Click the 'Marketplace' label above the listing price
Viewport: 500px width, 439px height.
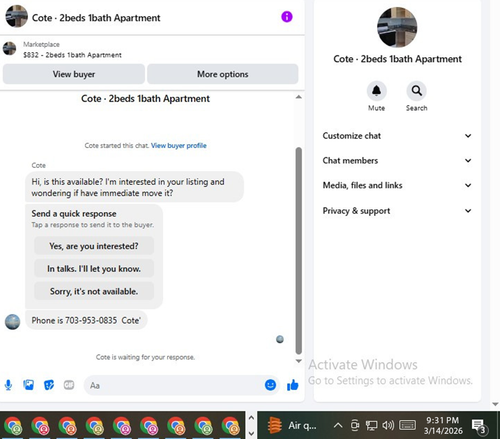(41, 44)
